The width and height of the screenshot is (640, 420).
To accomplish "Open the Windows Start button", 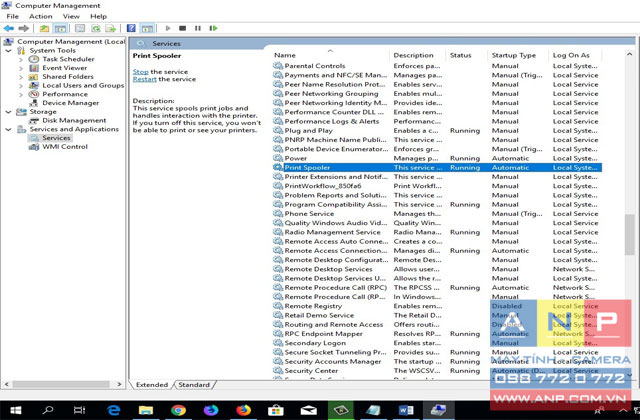I will coord(16,410).
